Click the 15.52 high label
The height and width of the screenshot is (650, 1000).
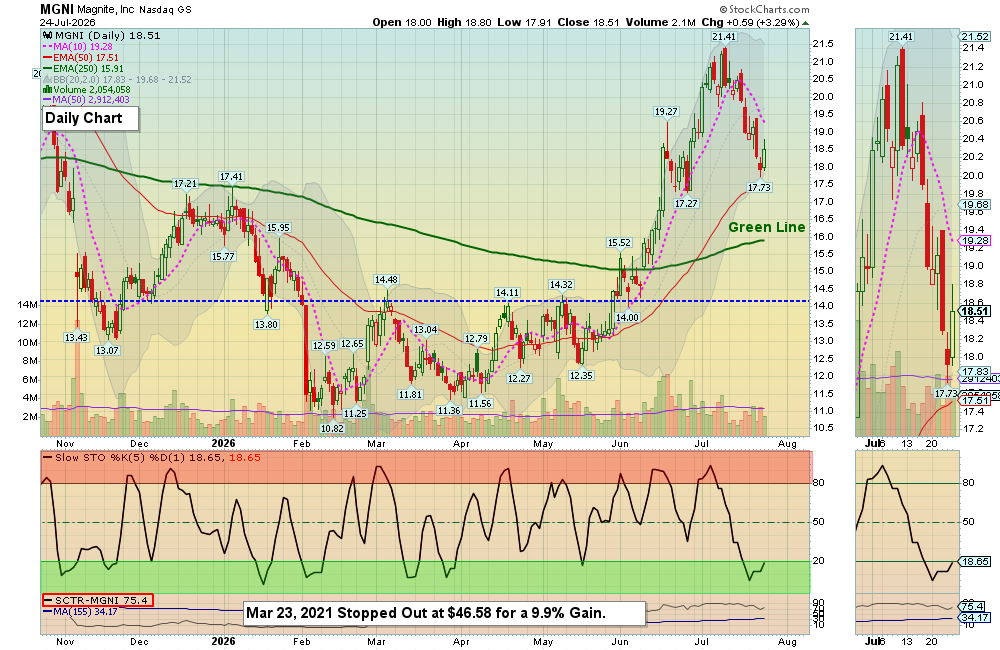619,242
